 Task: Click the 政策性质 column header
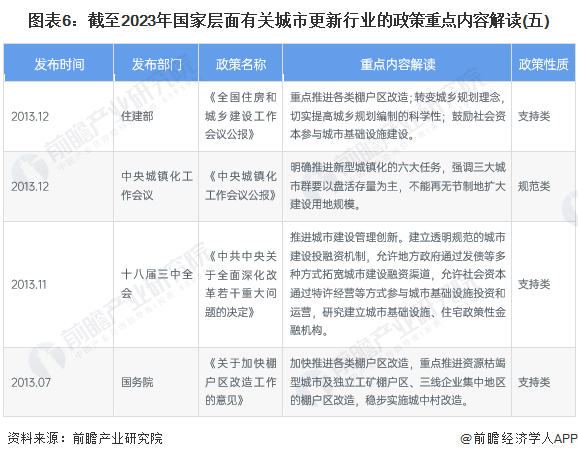tap(543, 64)
